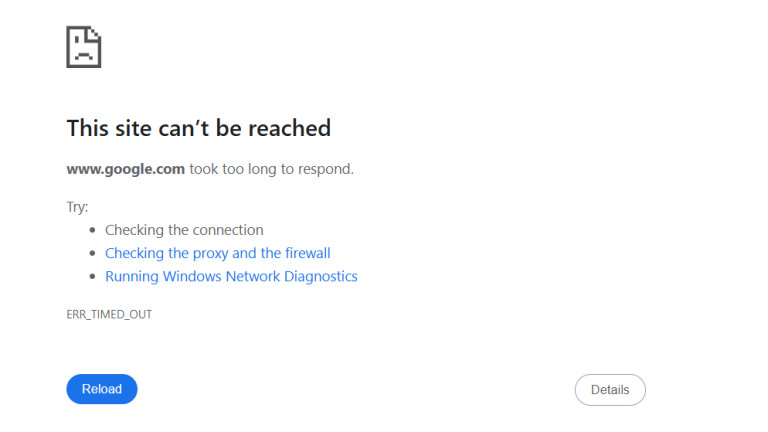
Task: Click the 'took too long to respond' text
Action: pyautogui.click(x=271, y=169)
